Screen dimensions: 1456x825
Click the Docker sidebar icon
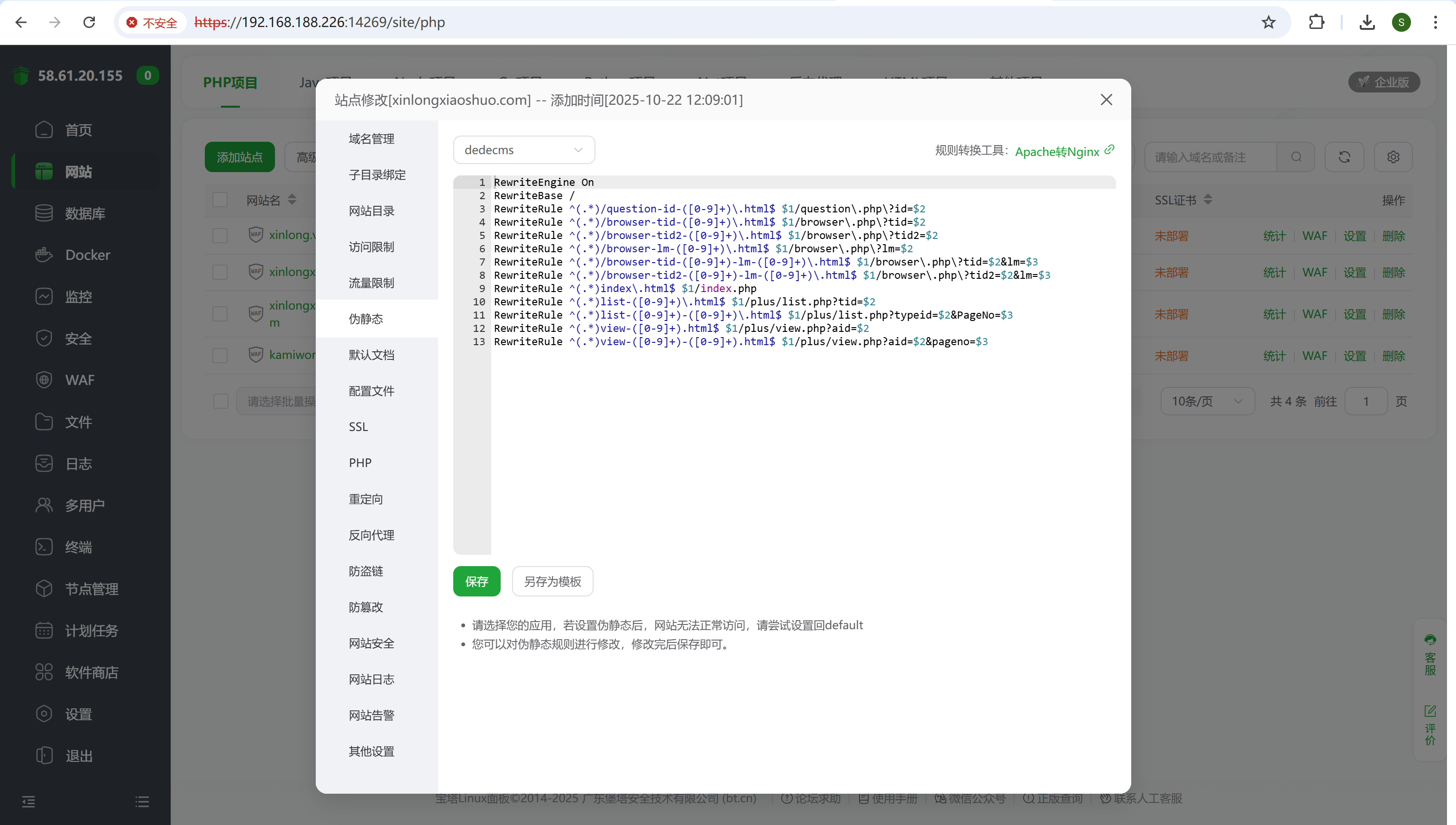pyautogui.click(x=44, y=255)
